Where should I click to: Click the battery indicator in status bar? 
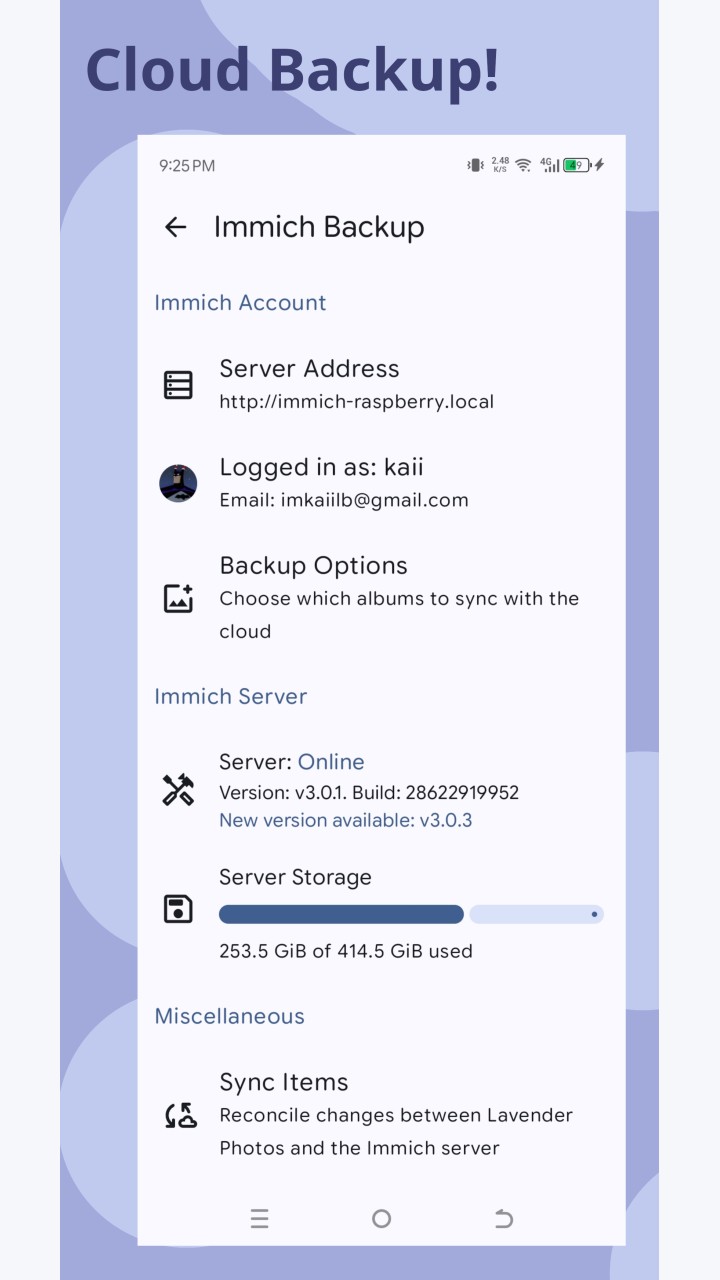click(576, 165)
